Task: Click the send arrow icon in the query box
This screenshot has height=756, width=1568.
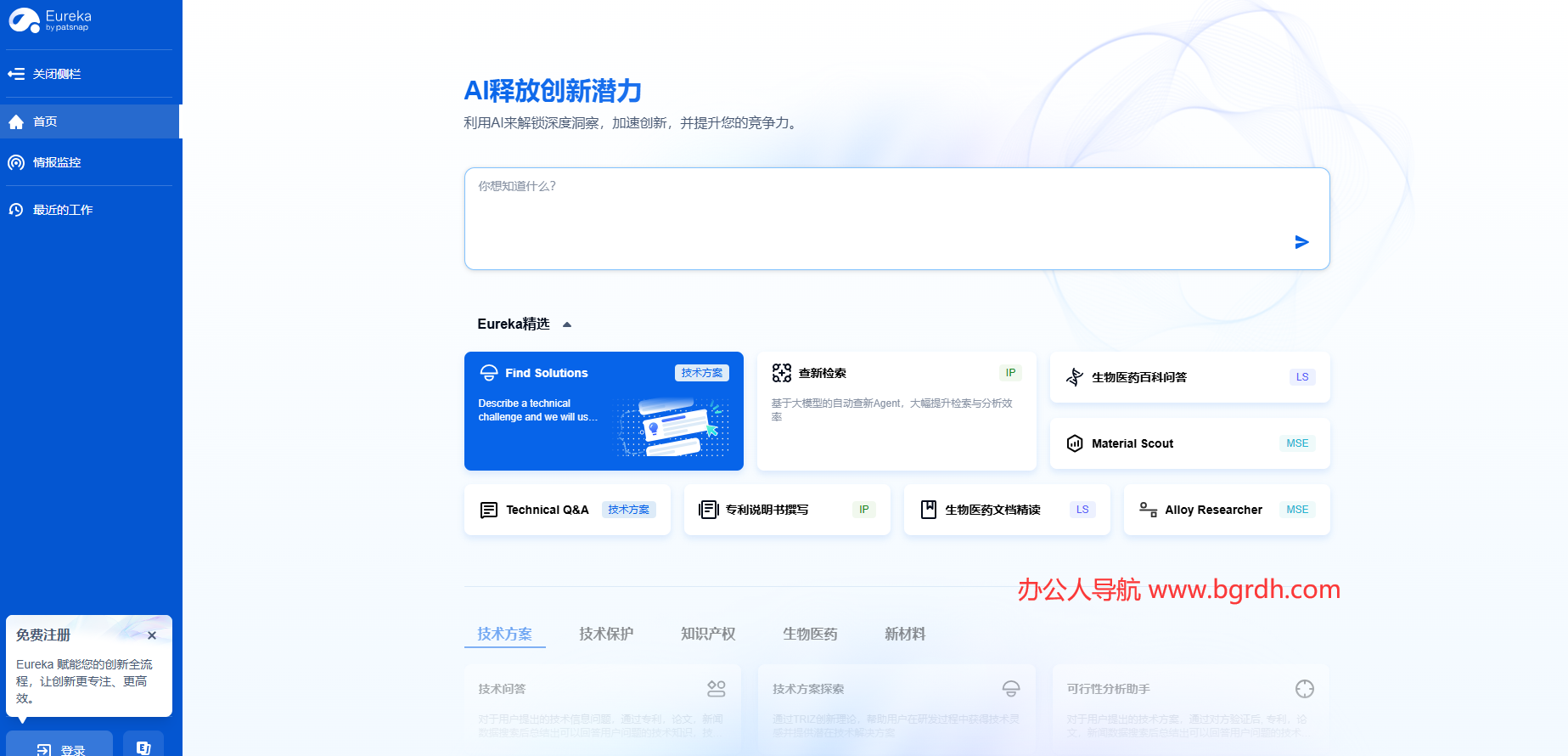Action: (x=1301, y=242)
